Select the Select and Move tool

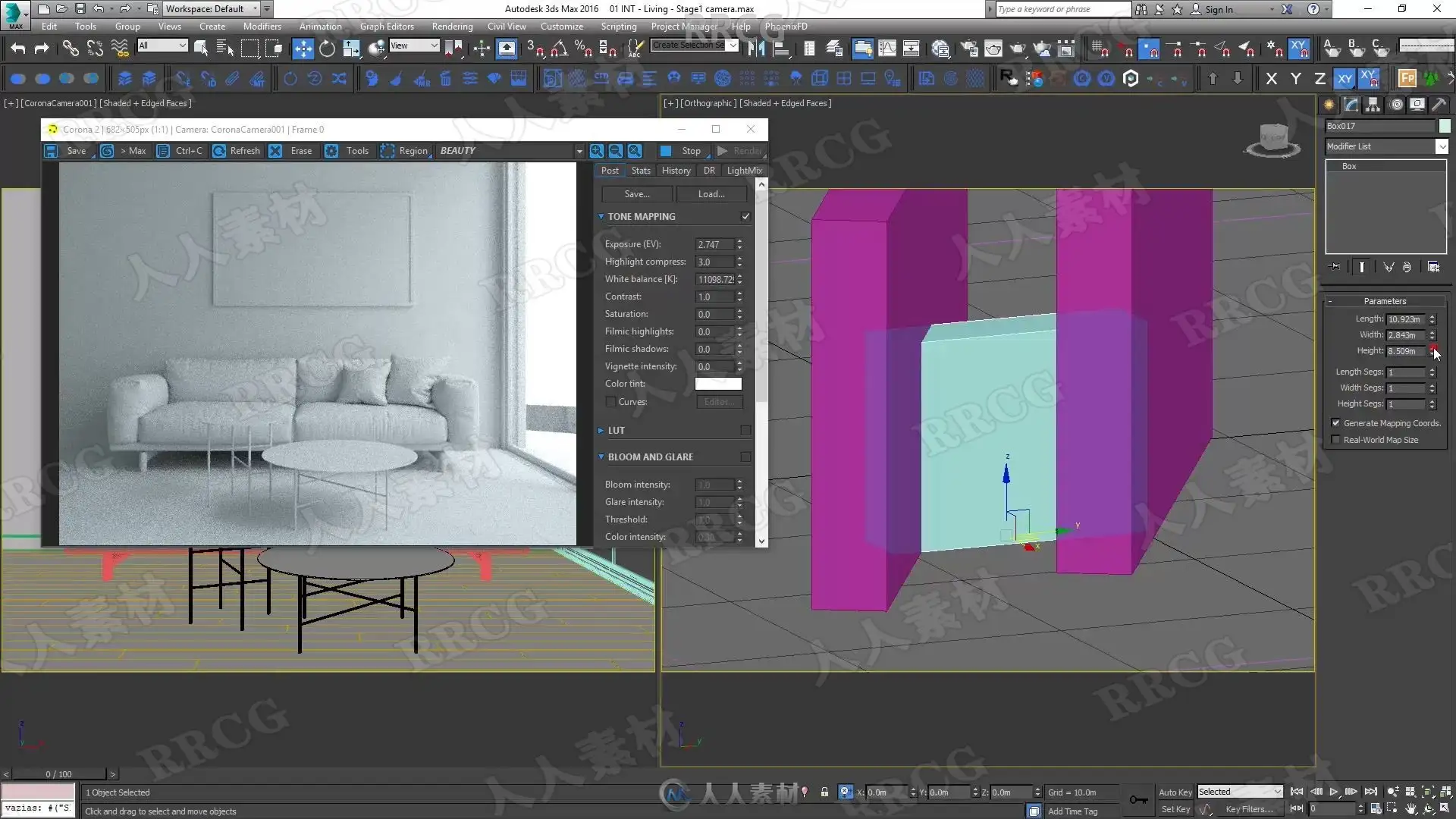point(303,49)
